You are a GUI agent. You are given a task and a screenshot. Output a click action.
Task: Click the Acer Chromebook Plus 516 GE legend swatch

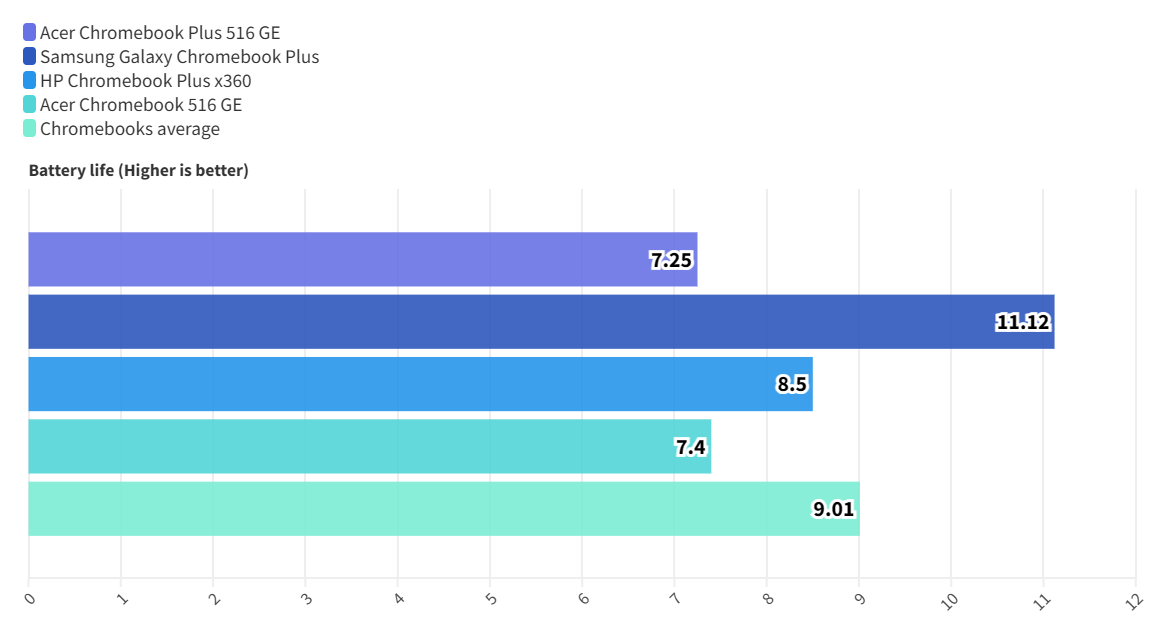click(29, 32)
